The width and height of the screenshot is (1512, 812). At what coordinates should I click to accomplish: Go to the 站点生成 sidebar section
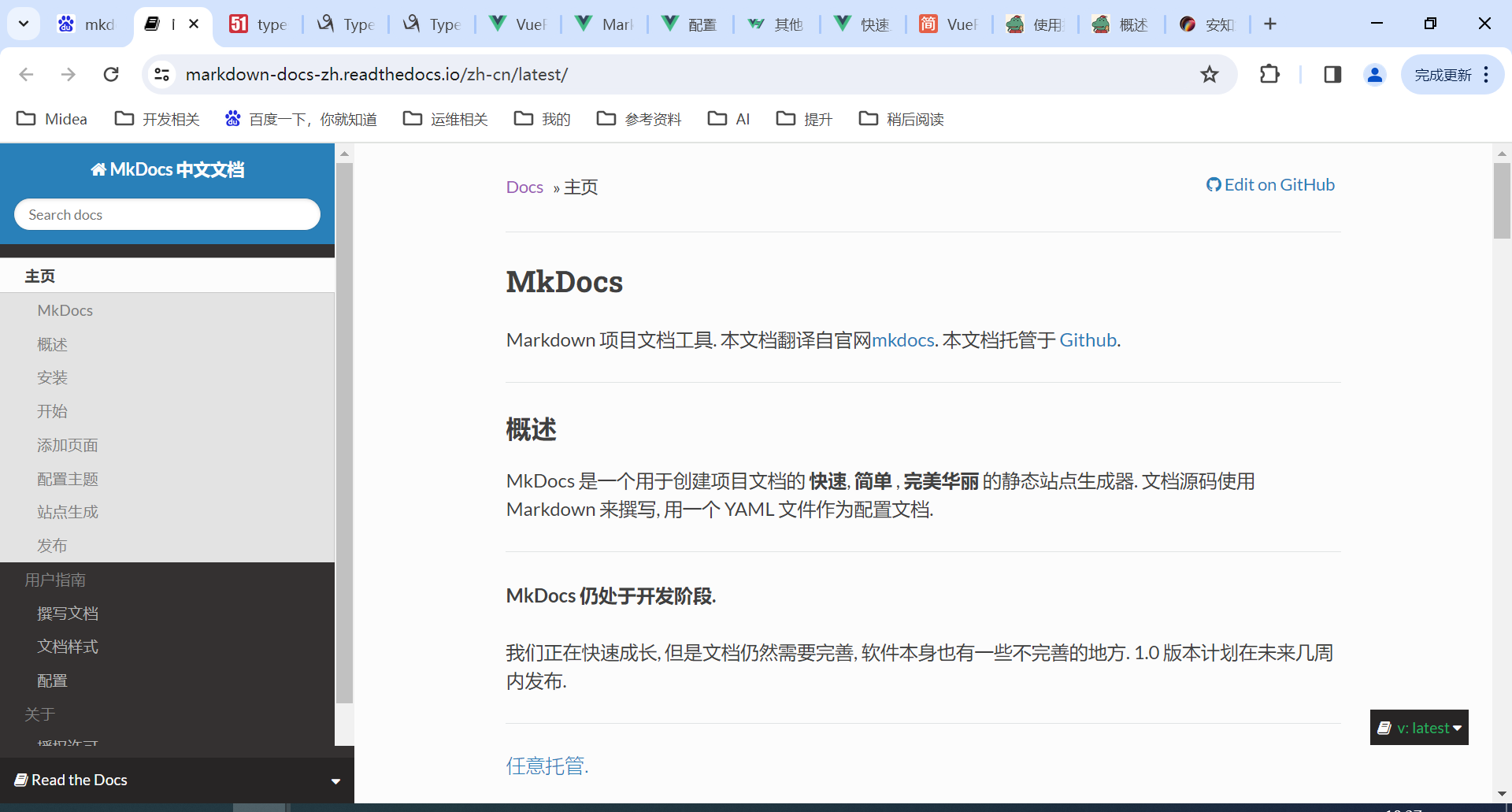click(167, 512)
